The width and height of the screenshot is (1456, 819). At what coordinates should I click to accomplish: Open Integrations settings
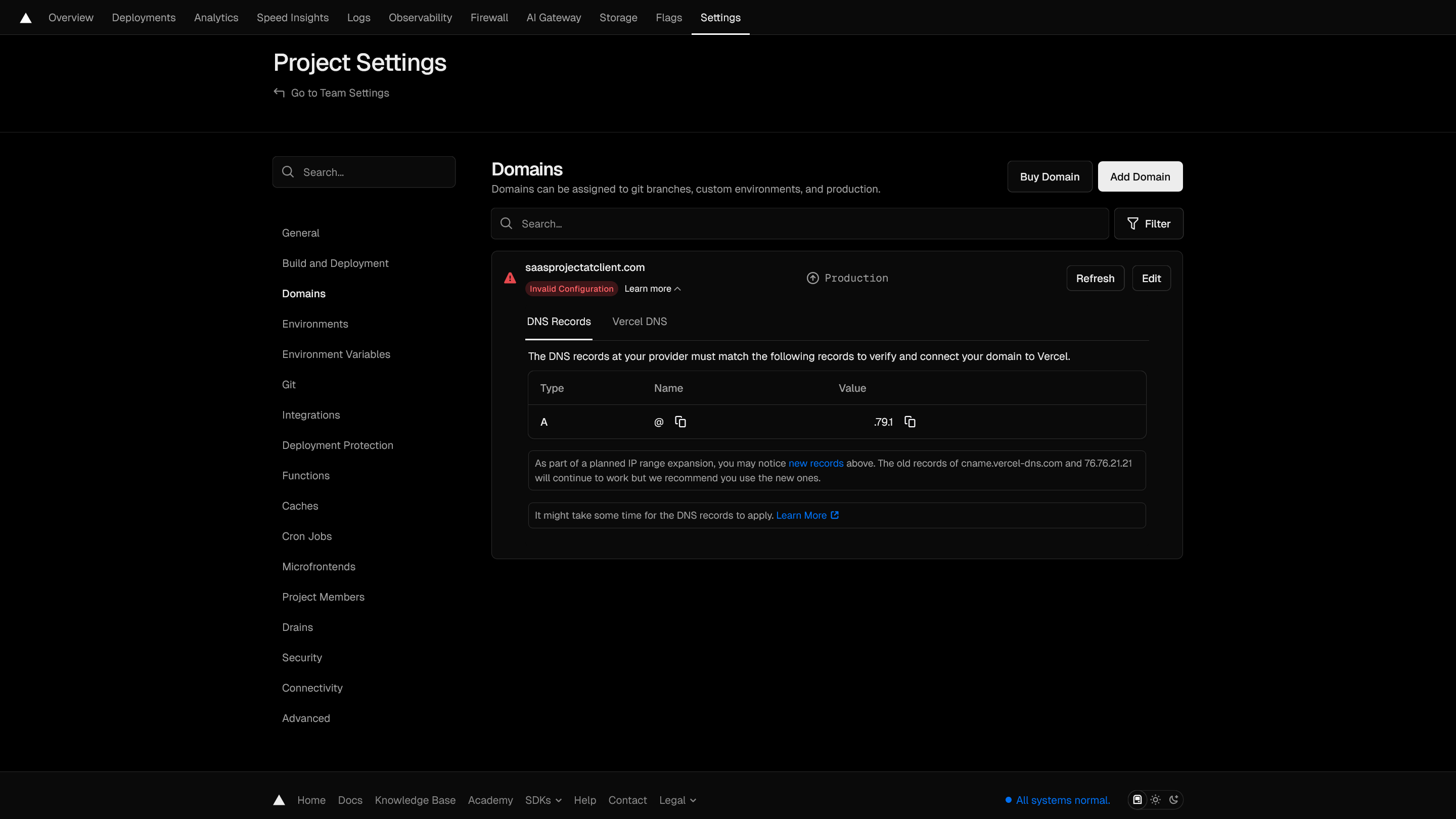click(311, 415)
